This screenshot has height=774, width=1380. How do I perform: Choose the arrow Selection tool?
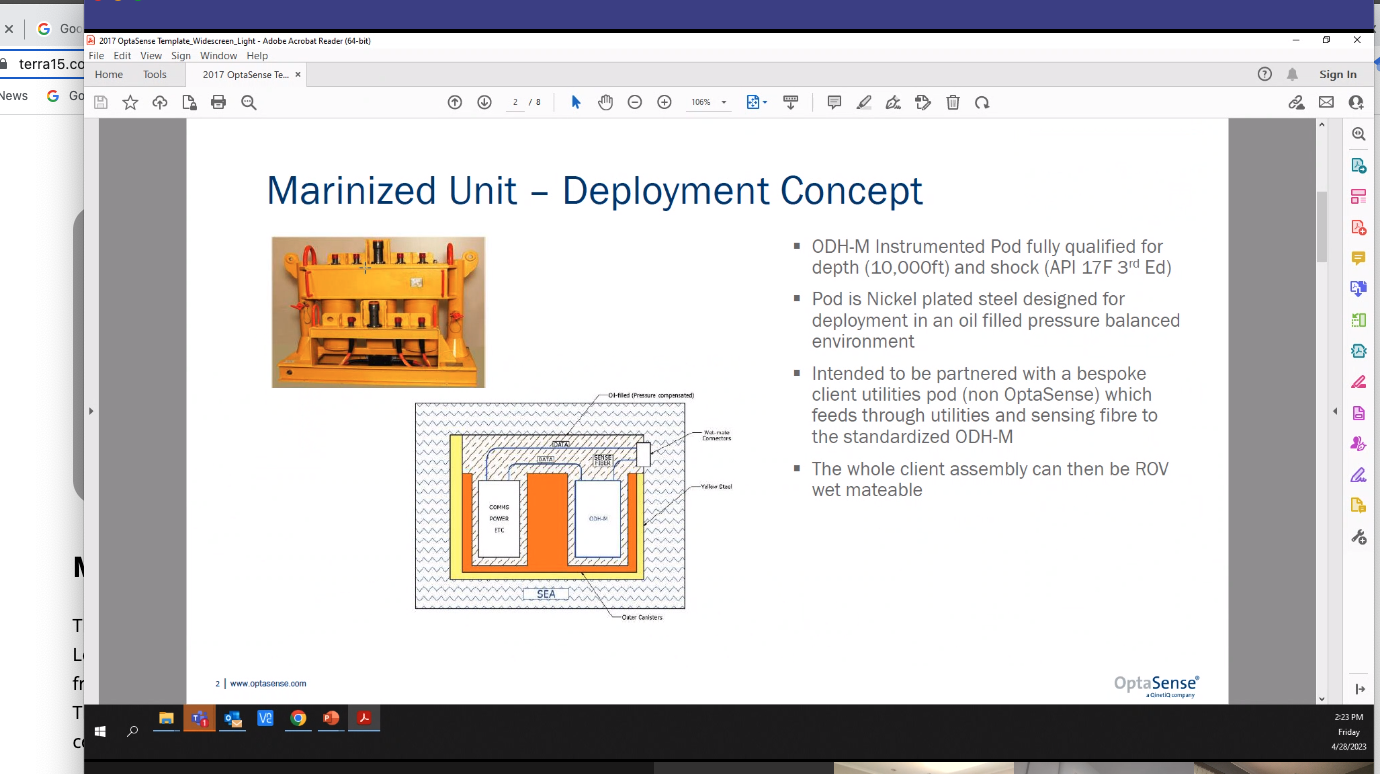576,102
